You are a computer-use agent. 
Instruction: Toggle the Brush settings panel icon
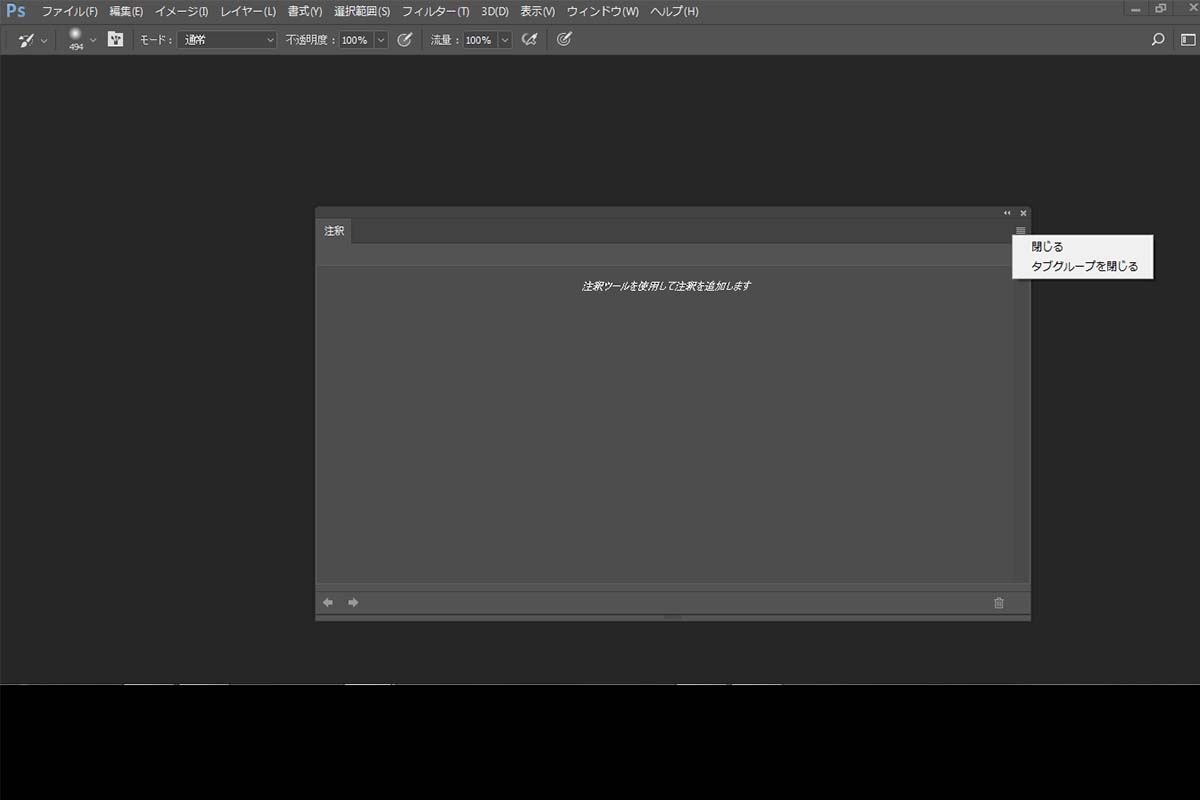pyautogui.click(x=116, y=40)
